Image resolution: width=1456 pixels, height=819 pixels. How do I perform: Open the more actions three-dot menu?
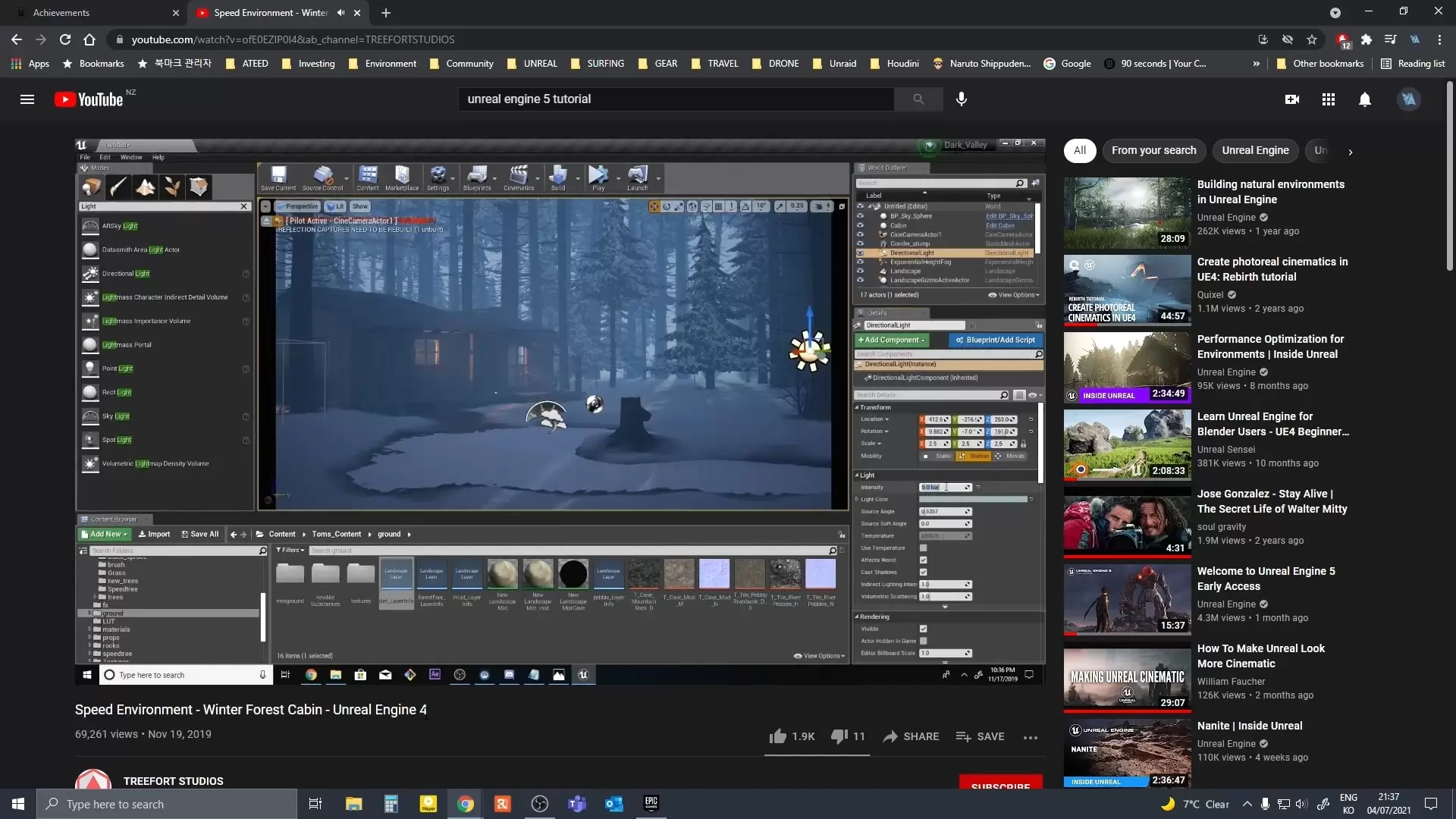tap(1030, 737)
